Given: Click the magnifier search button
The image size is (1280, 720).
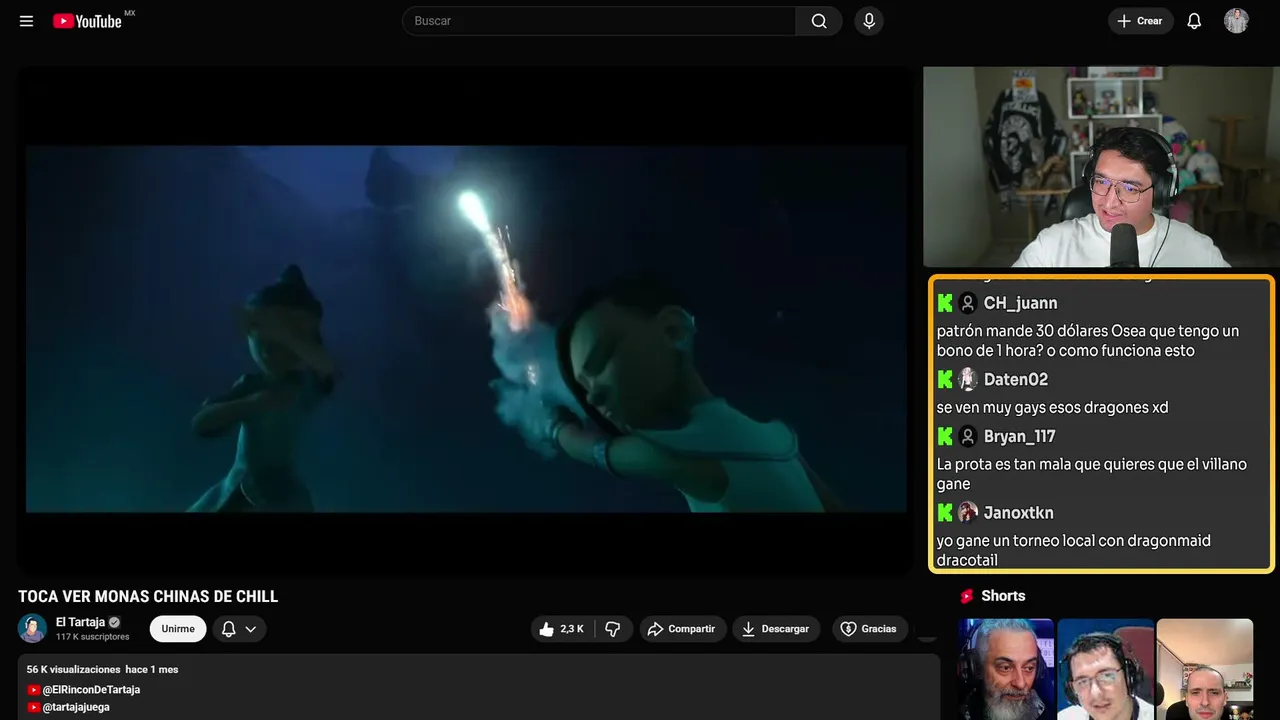Looking at the screenshot, I should (x=819, y=21).
